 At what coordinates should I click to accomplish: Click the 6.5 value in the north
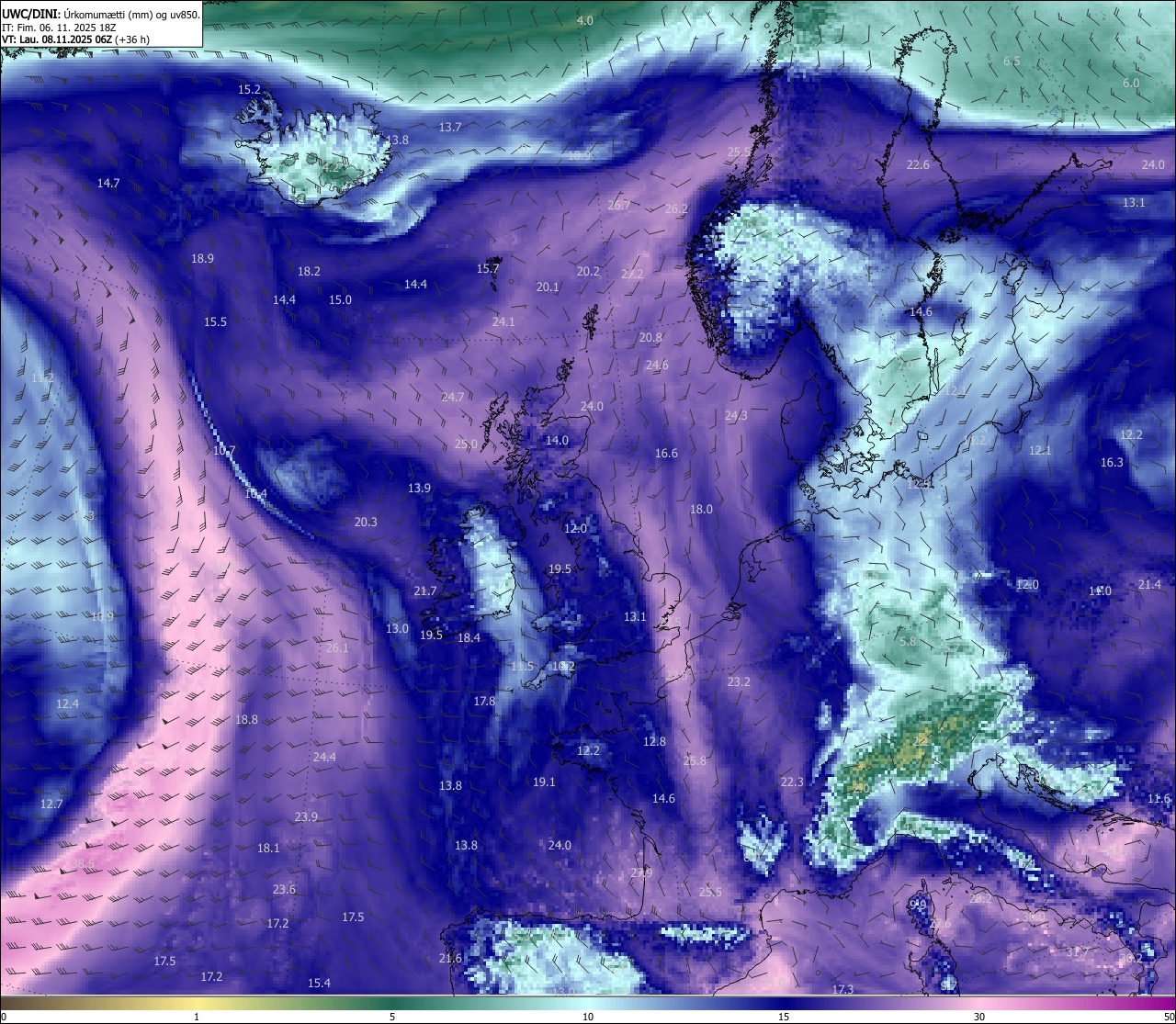1012,62
